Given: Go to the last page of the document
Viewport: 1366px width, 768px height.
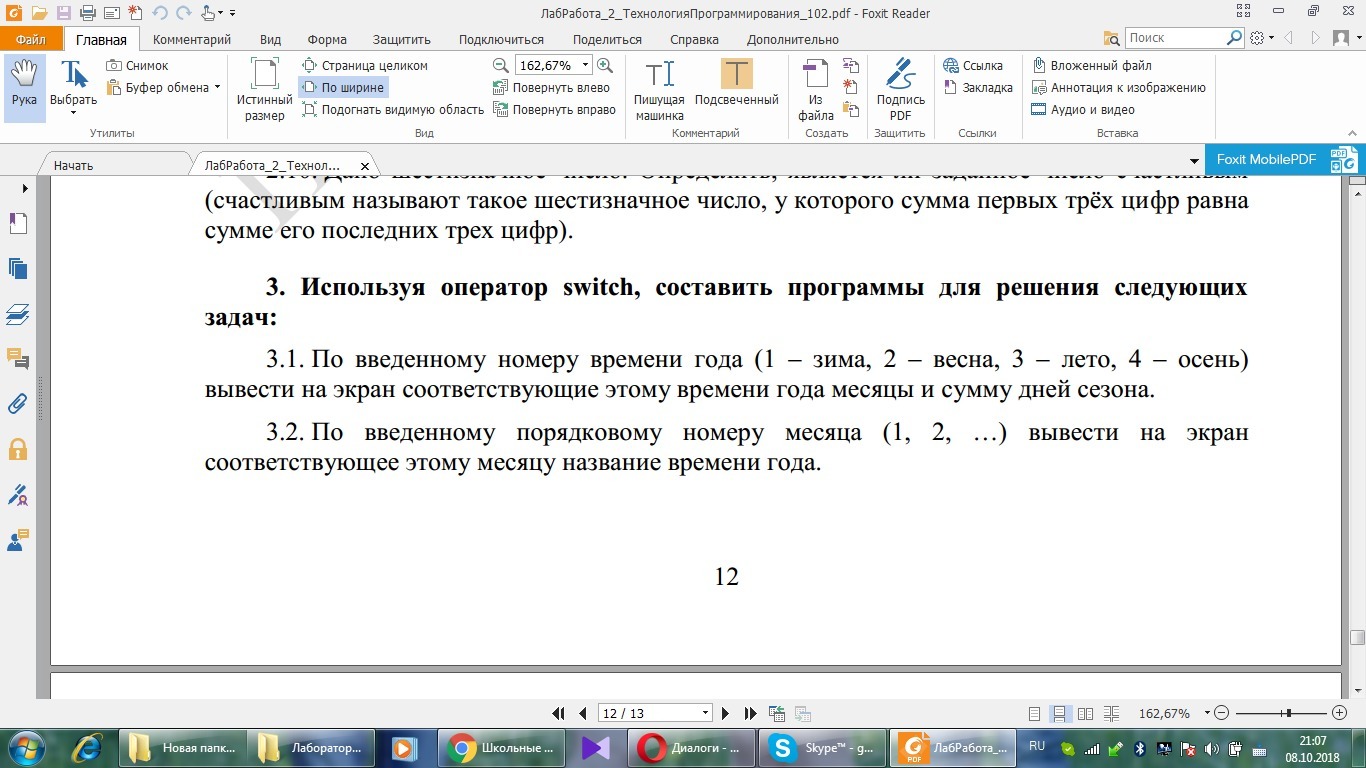Looking at the screenshot, I should point(750,714).
